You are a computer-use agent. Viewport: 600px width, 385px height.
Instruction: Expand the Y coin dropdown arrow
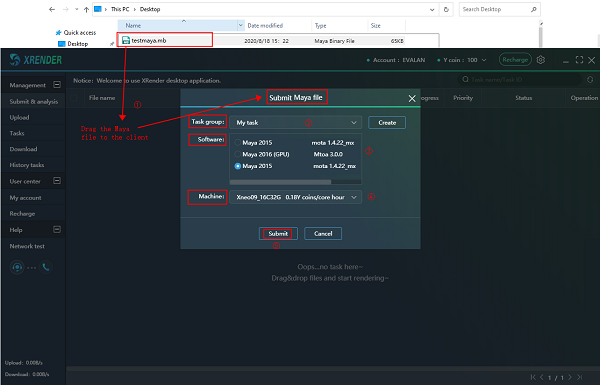pos(484,60)
